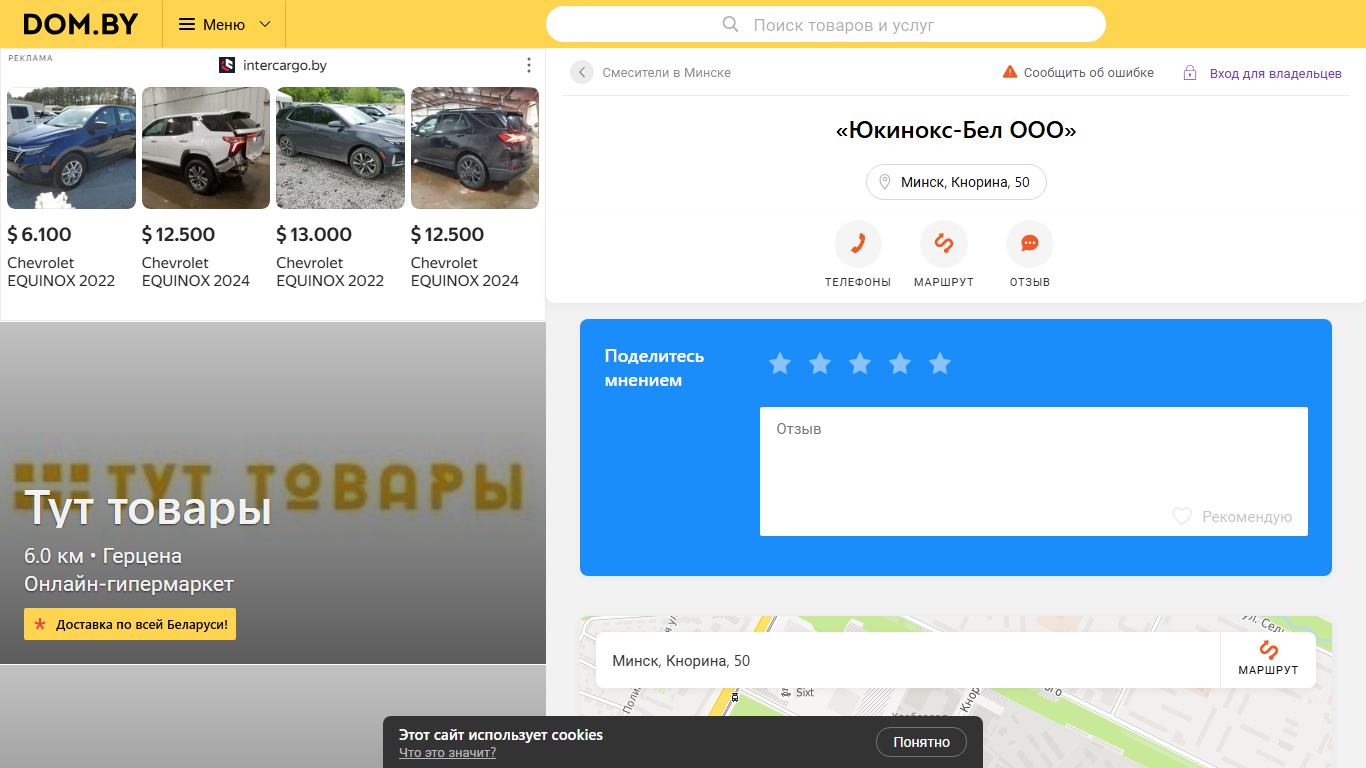
Task: Click the Минск, Кнорина, 50 map address bar
Action: click(908, 660)
